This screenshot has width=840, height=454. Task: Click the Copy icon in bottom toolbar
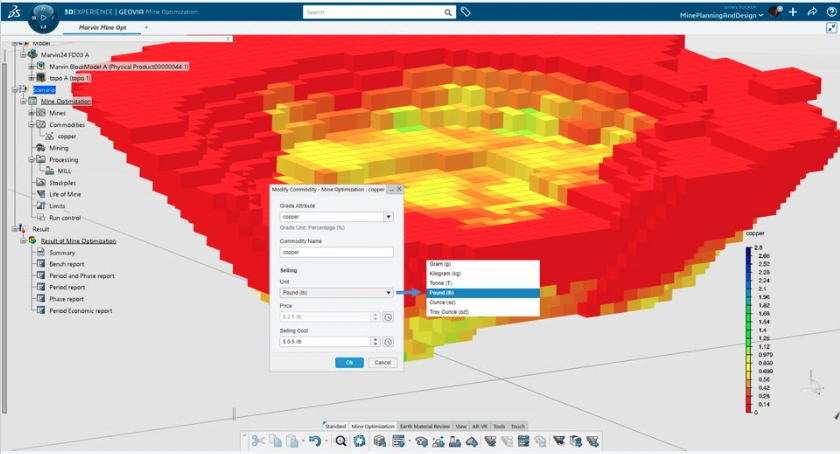pos(275,441)
